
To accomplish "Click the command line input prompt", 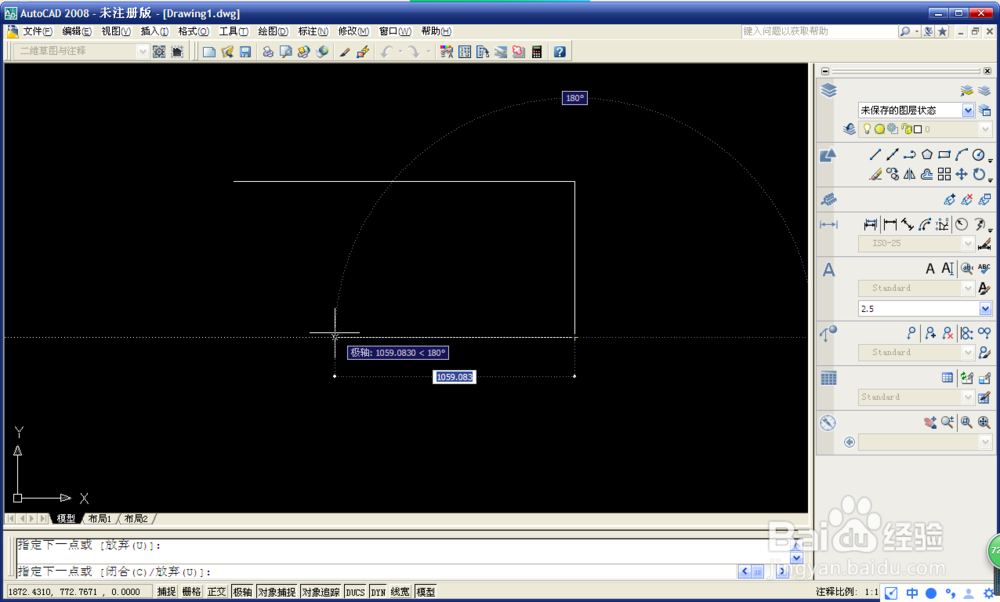I will [x=376, y=571].
